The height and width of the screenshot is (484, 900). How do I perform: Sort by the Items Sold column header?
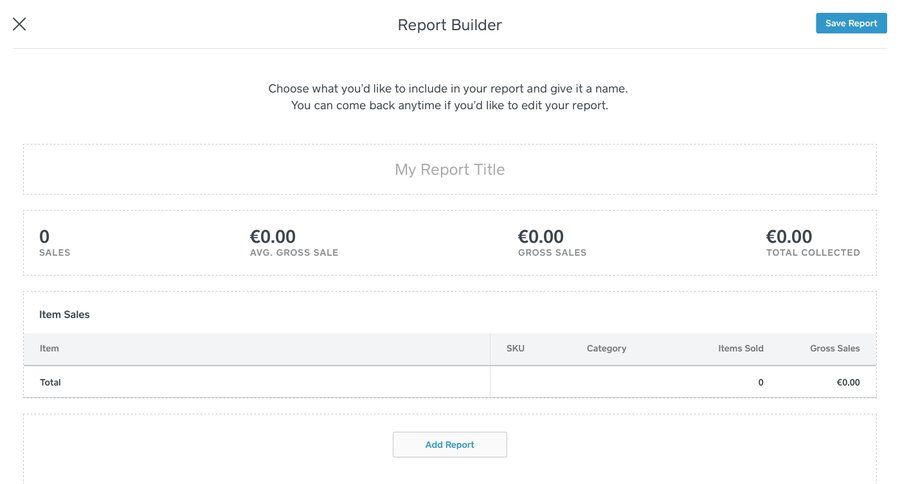point(740,349)
